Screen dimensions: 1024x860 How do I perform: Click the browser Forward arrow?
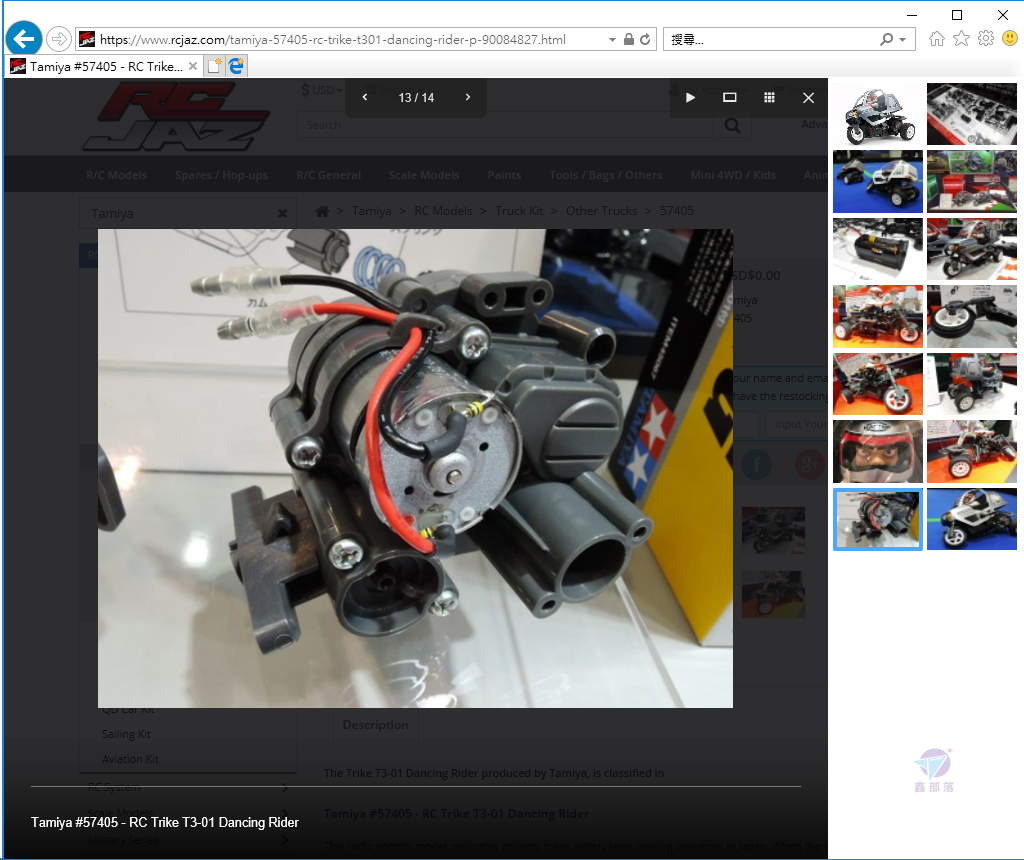pos(59,39)
